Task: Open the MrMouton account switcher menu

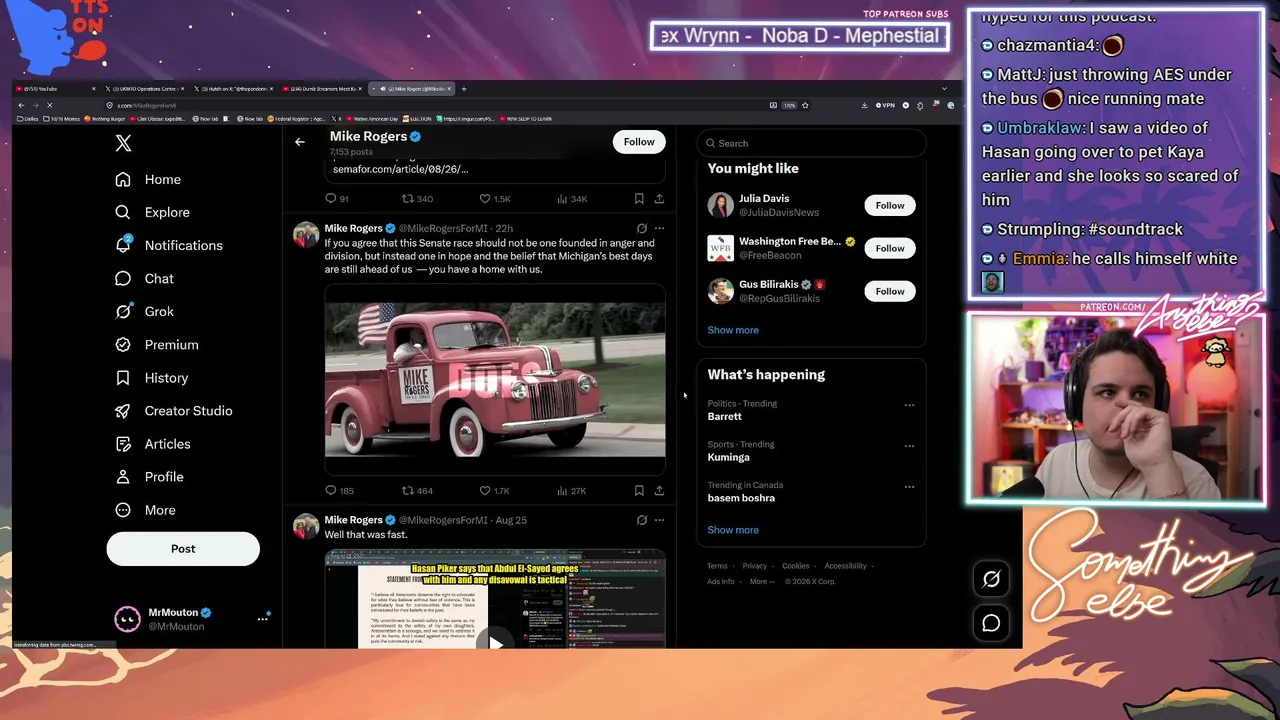Action: coord(262,619)
